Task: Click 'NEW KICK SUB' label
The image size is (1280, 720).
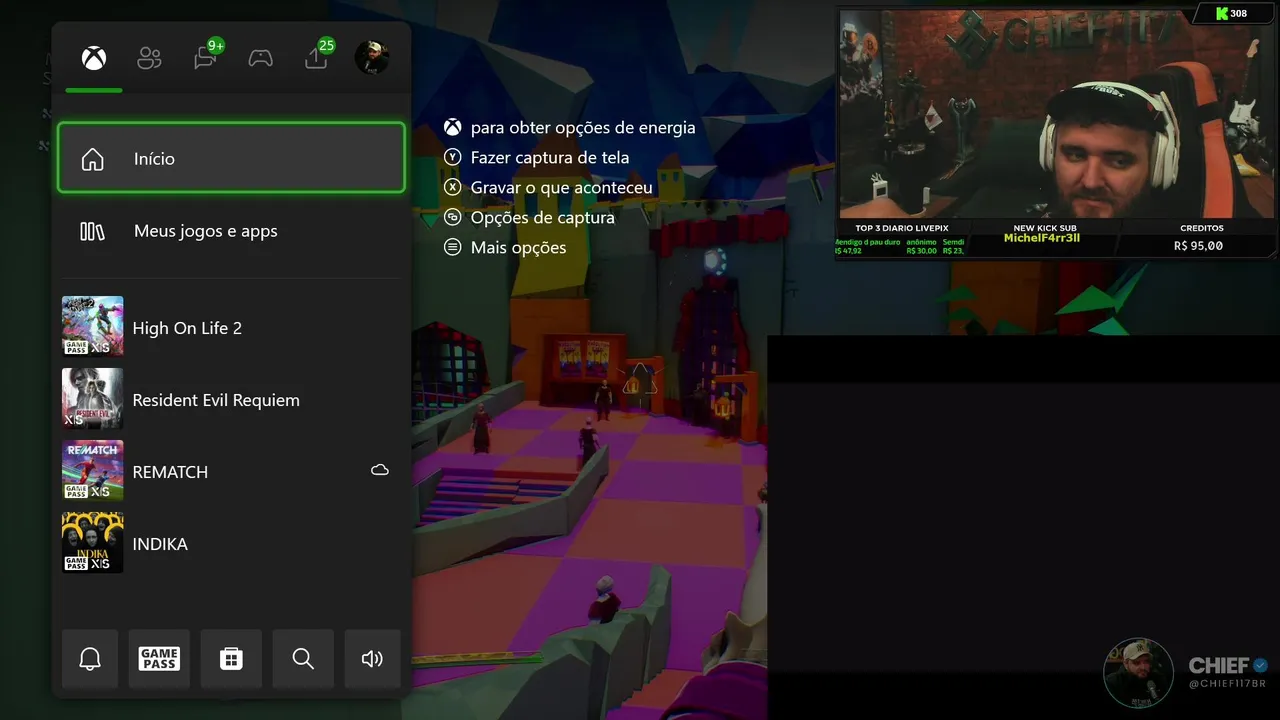Action: point(1044,228)
